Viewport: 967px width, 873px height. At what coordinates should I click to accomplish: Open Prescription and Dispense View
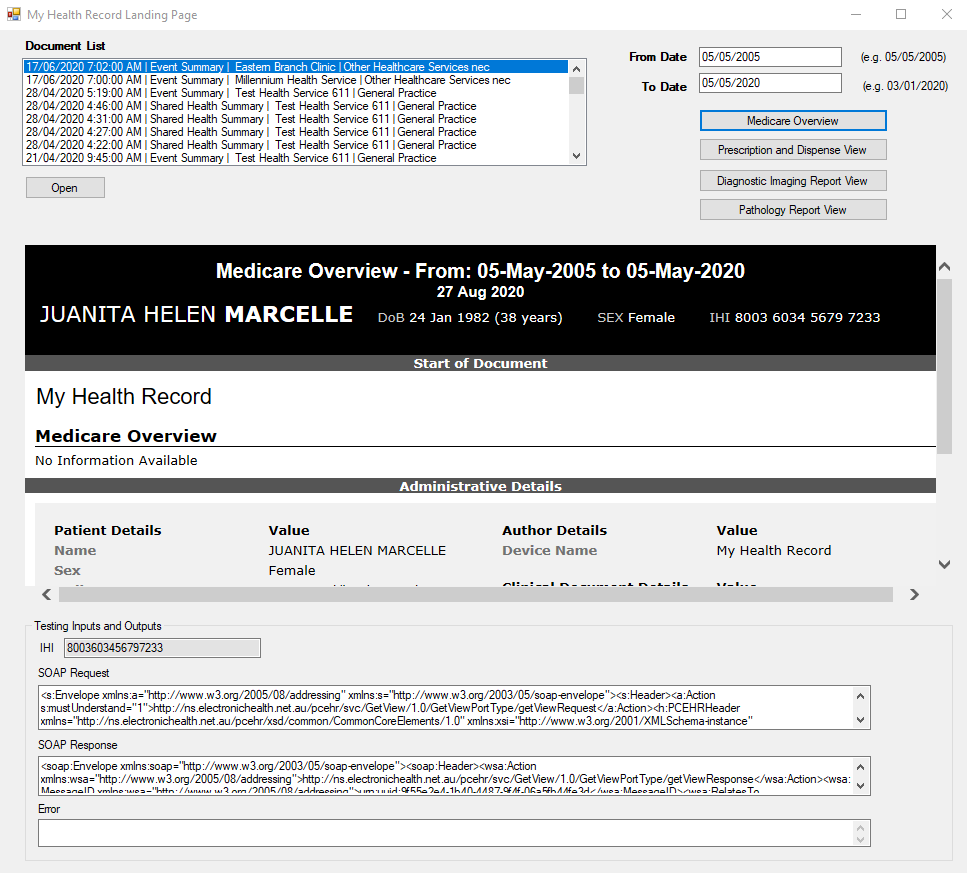pos(792,150)
